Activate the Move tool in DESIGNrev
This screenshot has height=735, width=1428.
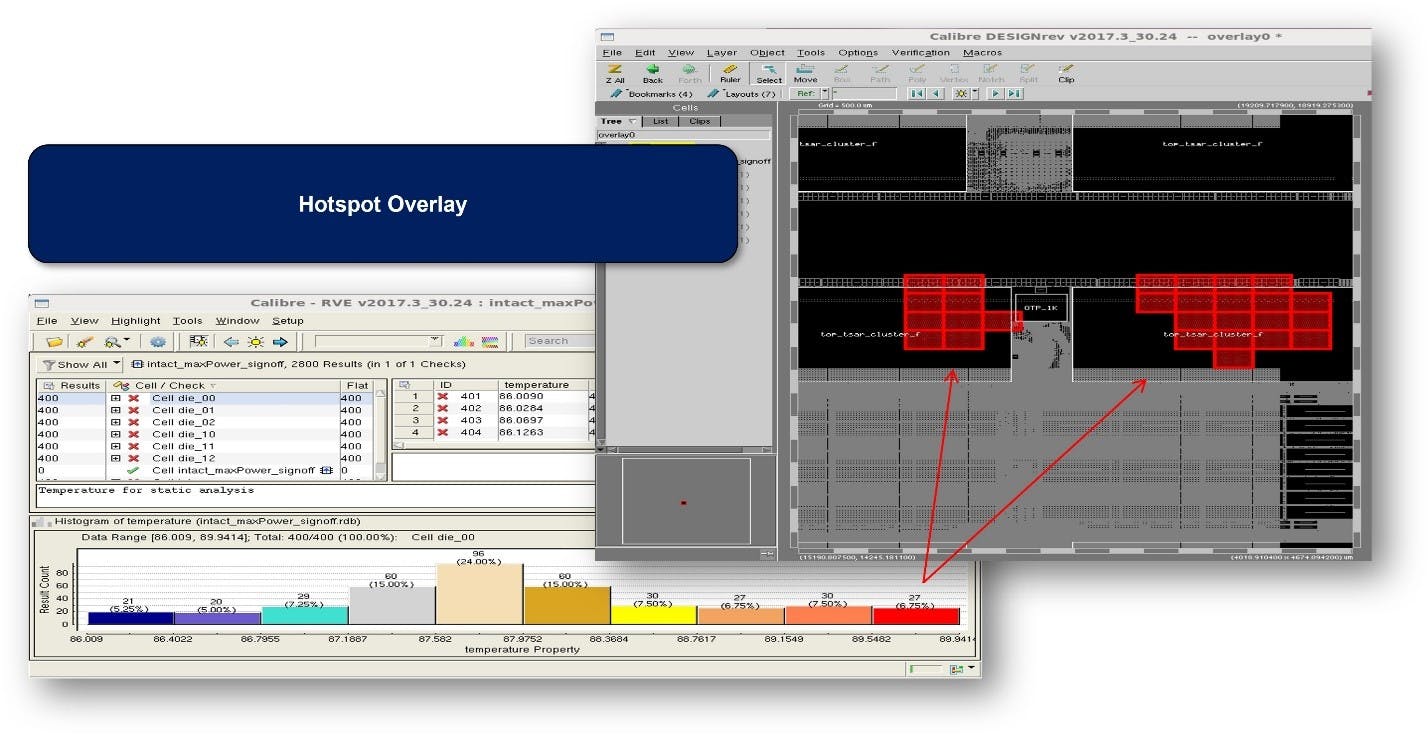[x=805, y=72]
